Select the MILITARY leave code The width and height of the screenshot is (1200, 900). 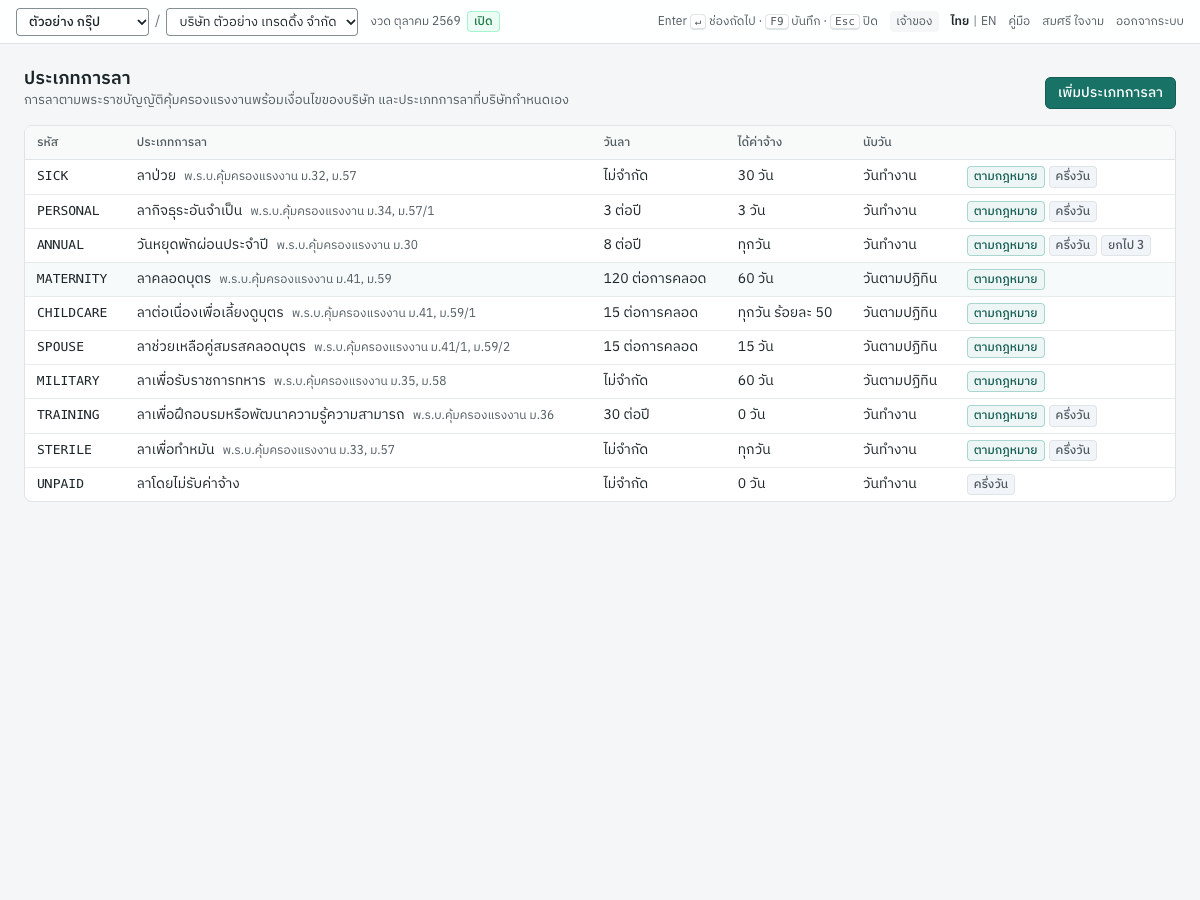click(68, 381)
